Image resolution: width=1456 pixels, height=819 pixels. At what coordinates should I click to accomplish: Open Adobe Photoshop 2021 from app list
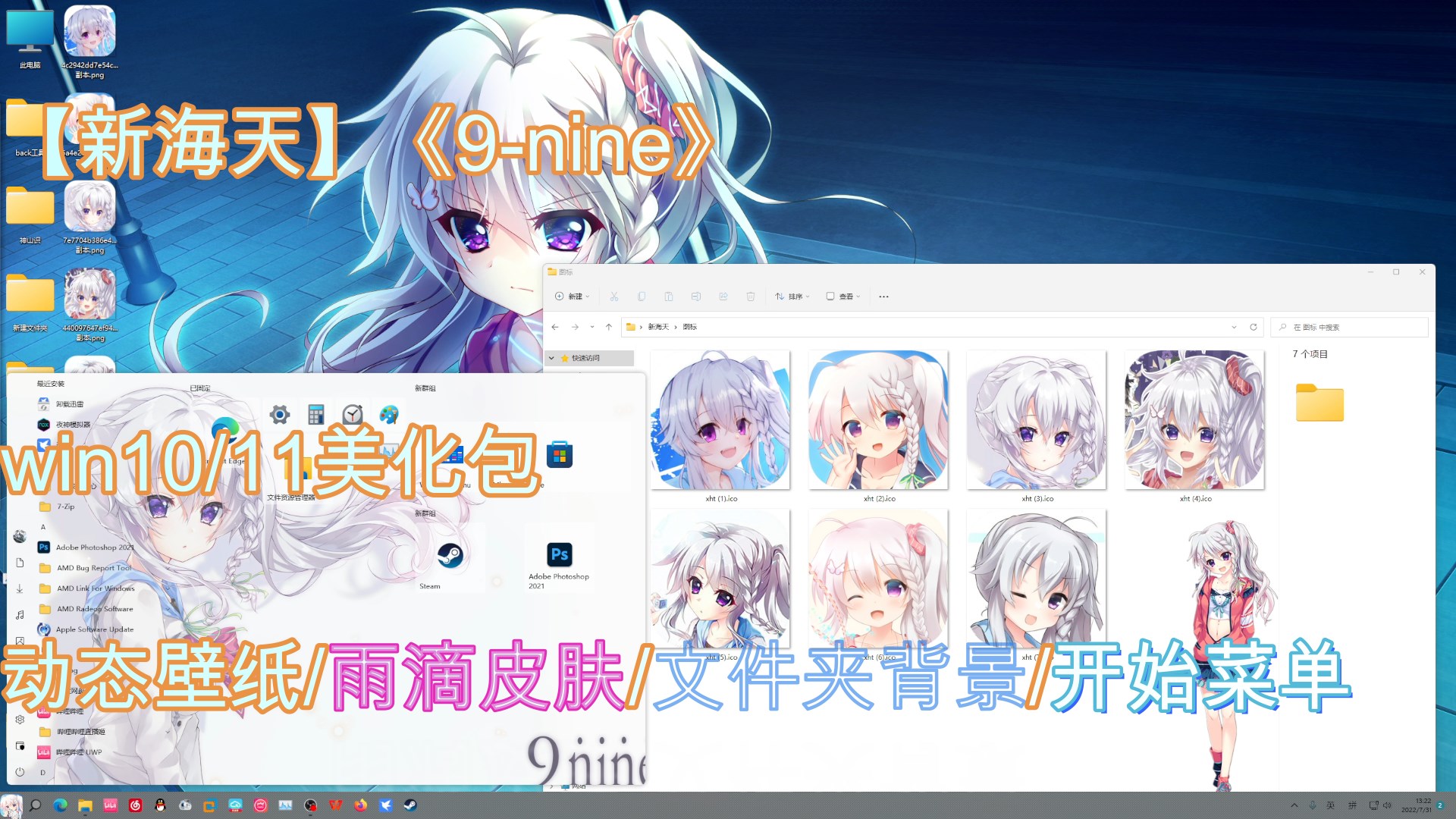pyautogui.click(x=94, y=548)
